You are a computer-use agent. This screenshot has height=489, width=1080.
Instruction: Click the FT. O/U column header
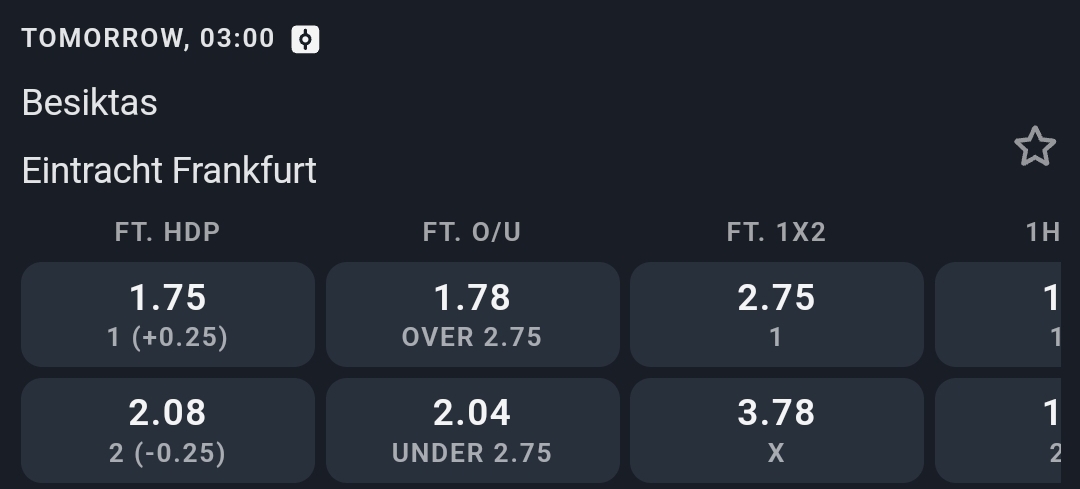click(472, 232)
